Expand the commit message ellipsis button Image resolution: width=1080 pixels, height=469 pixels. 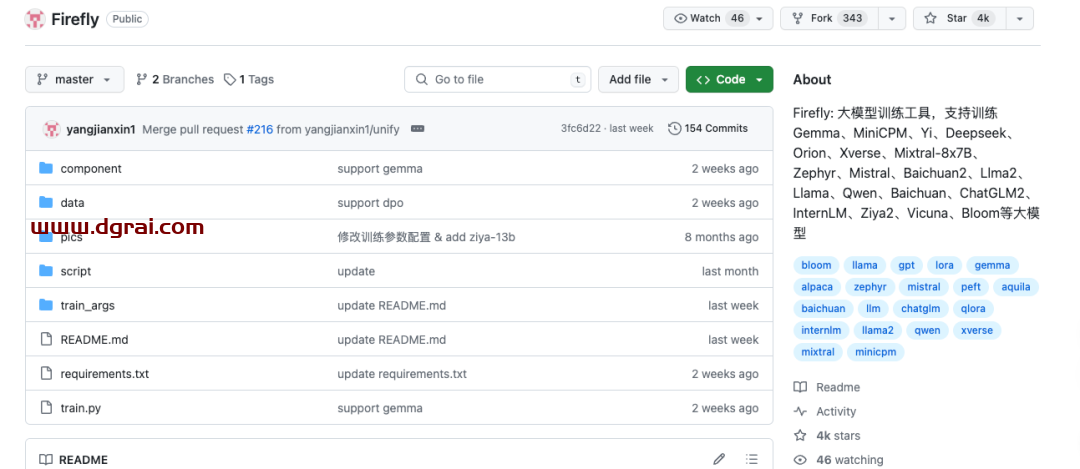417,129
